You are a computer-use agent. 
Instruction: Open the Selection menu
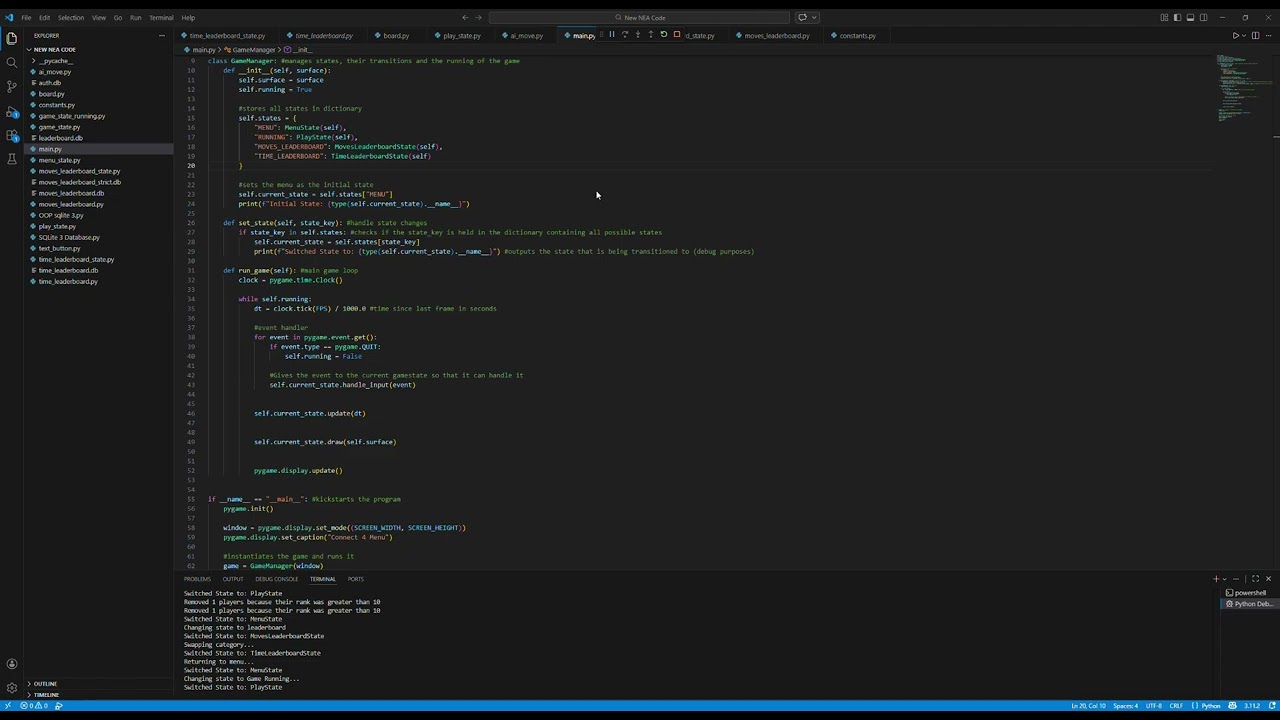[x=71, y=17]
